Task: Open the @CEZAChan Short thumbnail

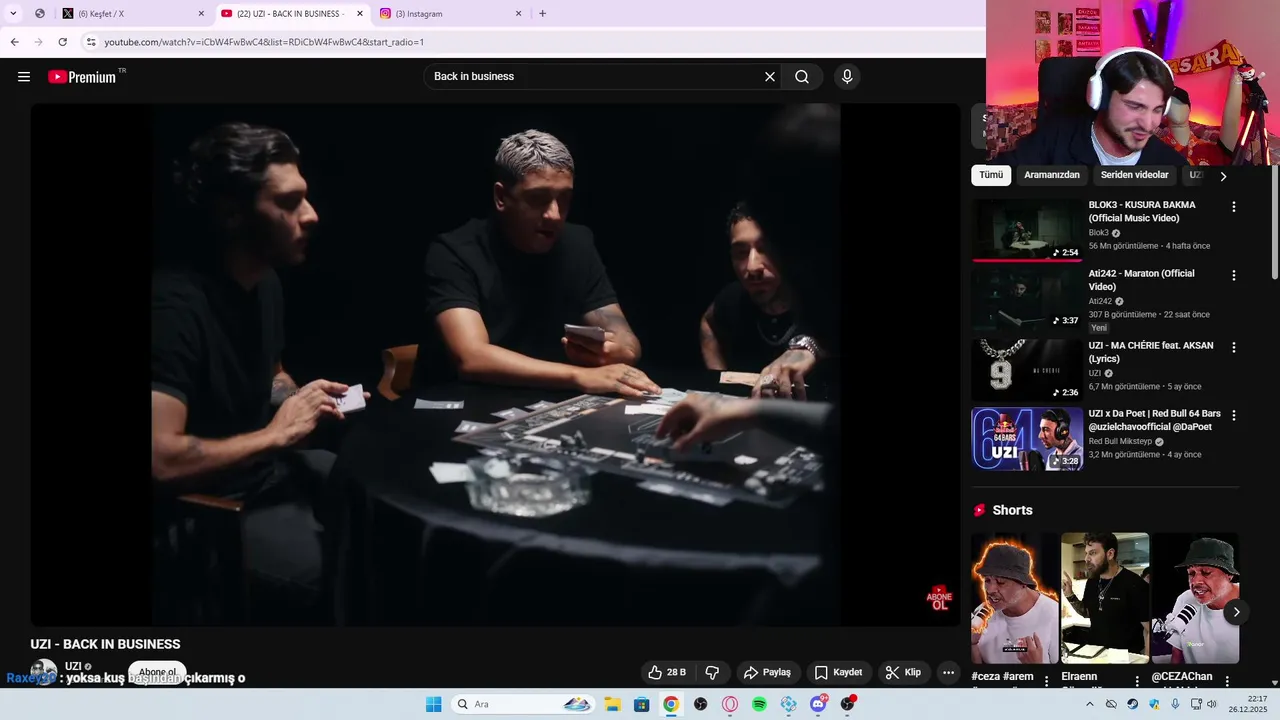Action: [1195, 598]
